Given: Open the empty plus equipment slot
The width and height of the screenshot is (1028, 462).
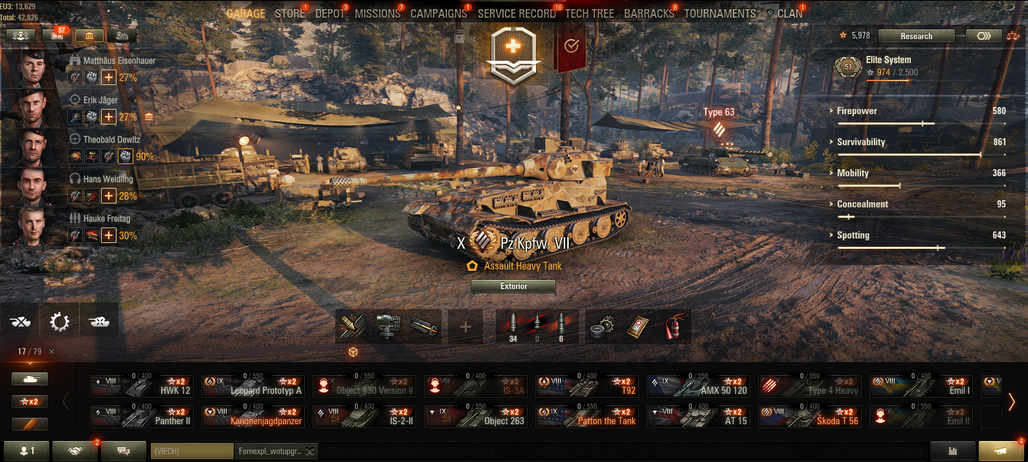Looking at the screenshot, I should click(x=465, y=326).
